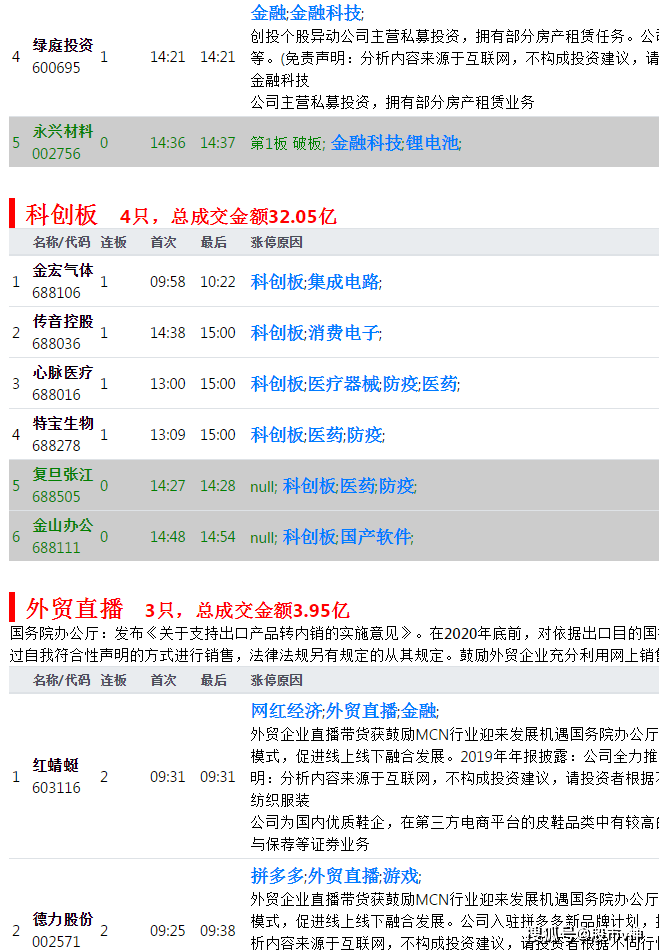Open 防疫 link in 特宝生物 row

364,435
